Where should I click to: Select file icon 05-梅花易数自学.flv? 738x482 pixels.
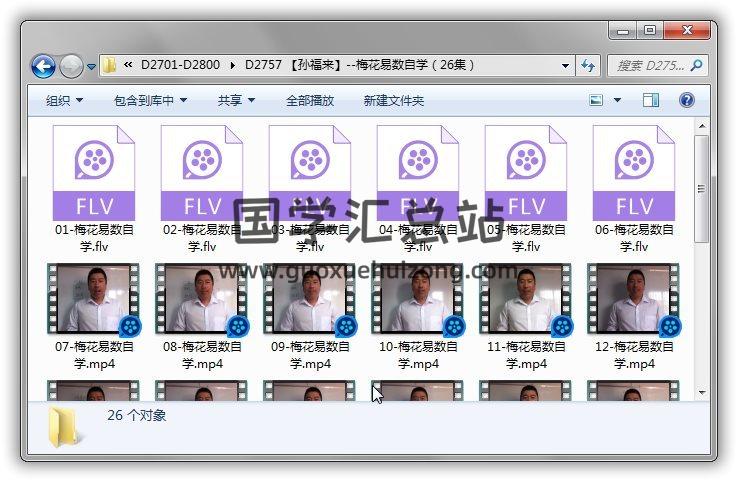click(x=526, y=172)
